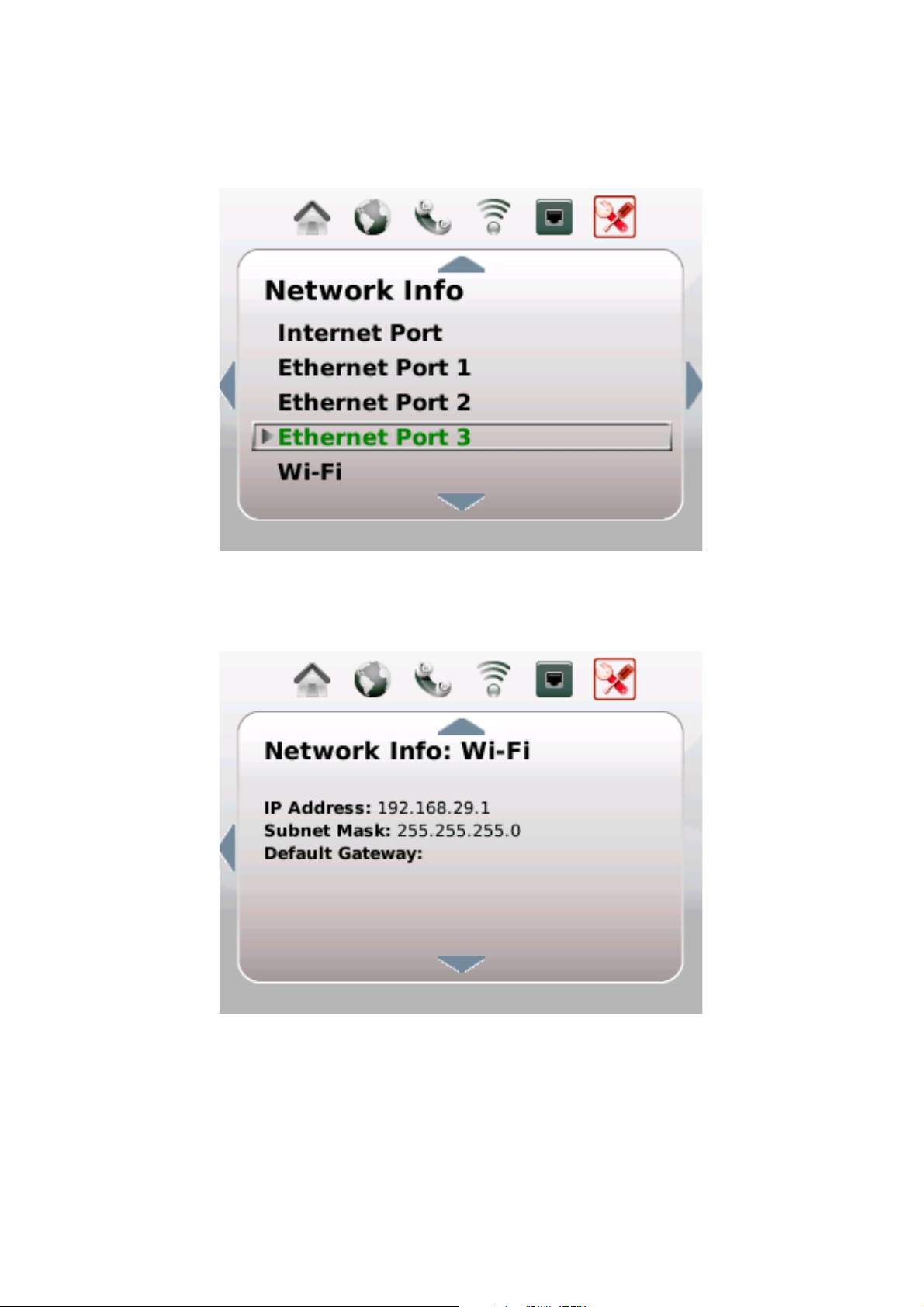Click the left arrow beside the Network Info: Wi-Fi panel
This screenshot has height=1307, width=924.
227,848
